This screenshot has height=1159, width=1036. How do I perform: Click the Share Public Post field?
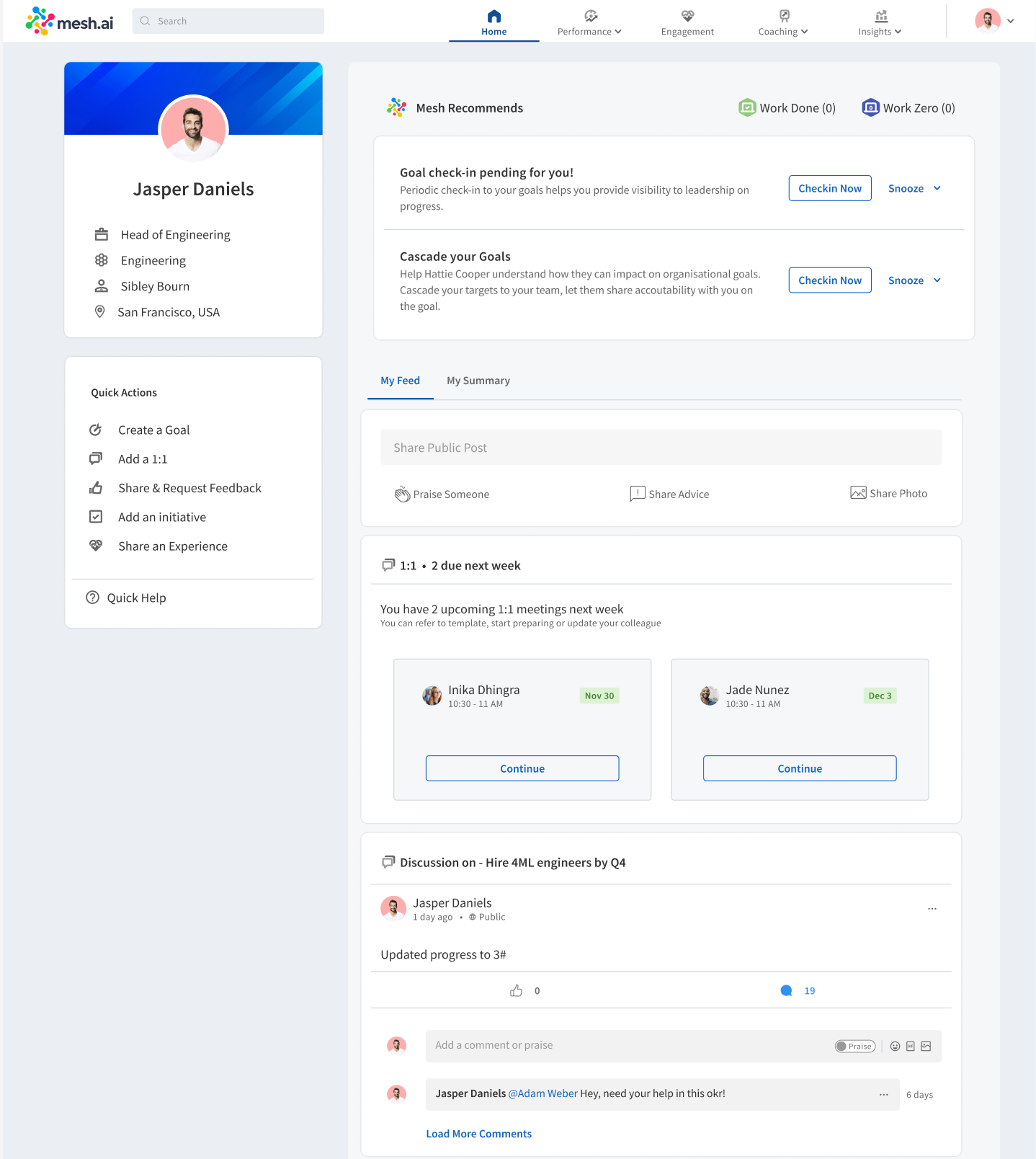pyautogui.click(x=661, y=448)
